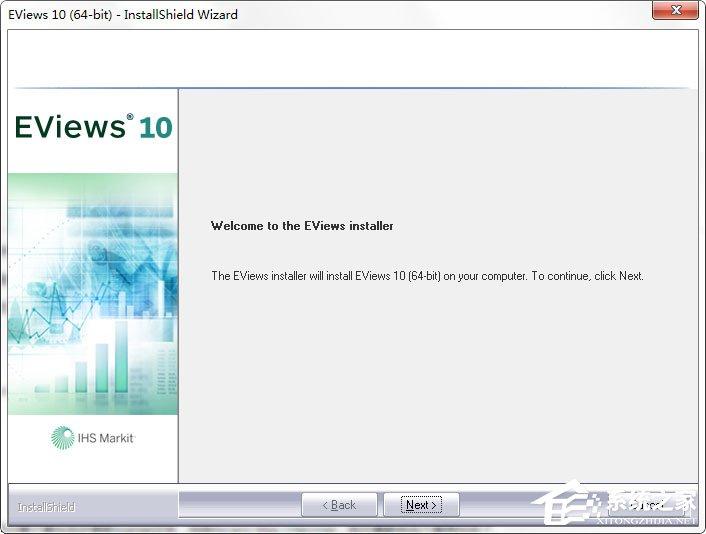Image resolution: width=706 pixels, height=534 pixels.
Task: Close the InstallShield Wizard window
Action: (x=675, y=10)
